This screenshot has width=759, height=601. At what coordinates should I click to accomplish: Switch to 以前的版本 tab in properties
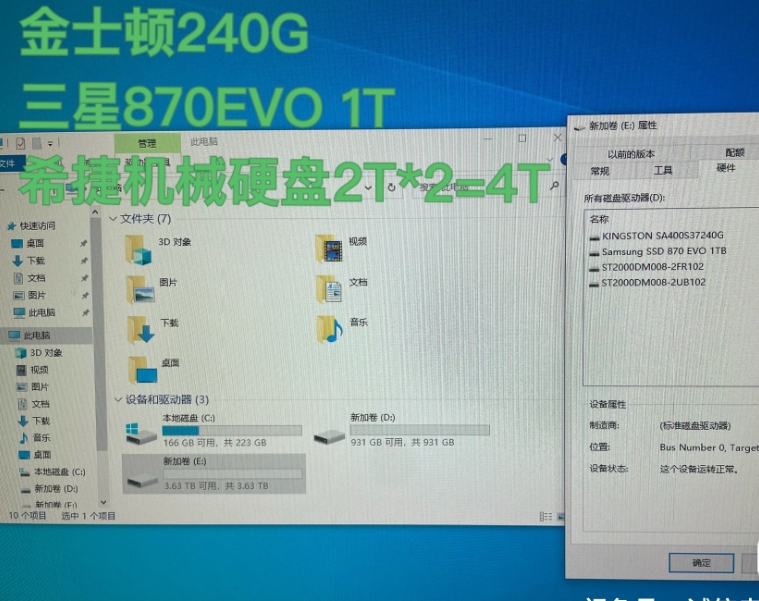631,154
